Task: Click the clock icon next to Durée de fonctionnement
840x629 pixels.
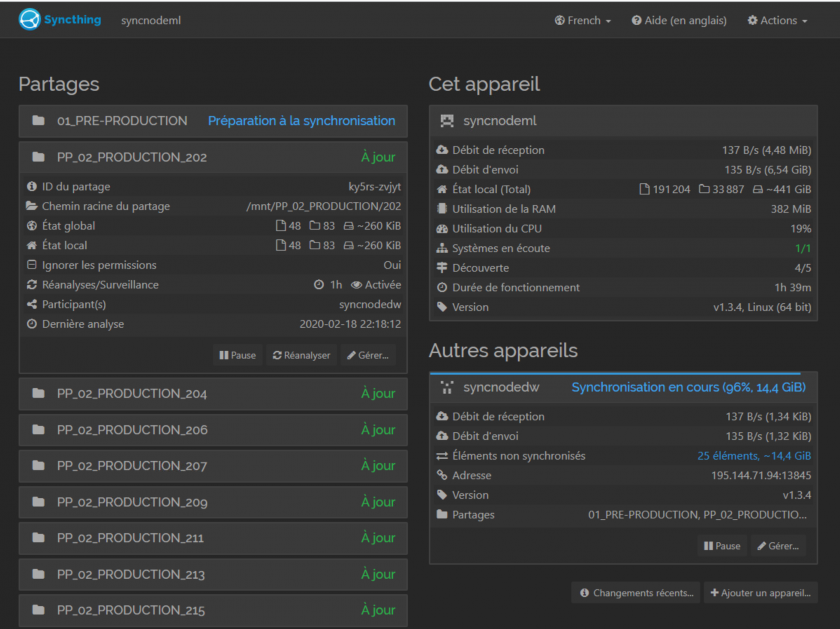Action: click(442, 288)
